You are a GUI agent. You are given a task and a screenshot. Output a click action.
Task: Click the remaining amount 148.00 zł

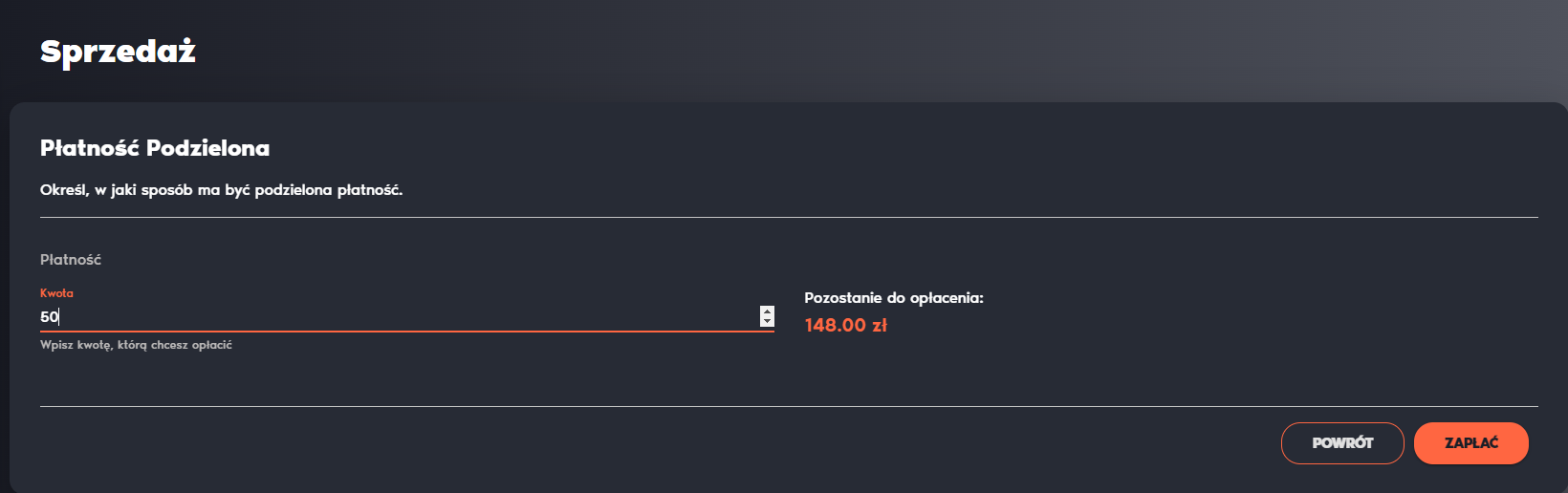click(x=845, y=325)
